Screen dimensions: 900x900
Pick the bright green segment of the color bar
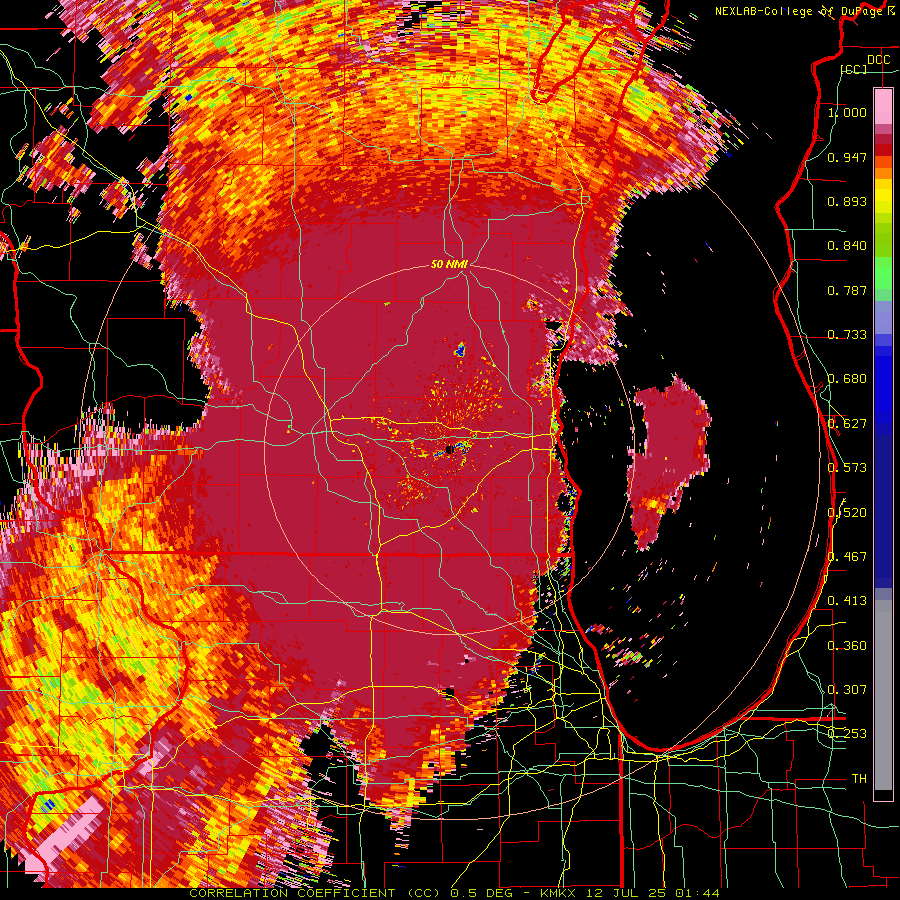pyautogui.click(x=883, y=274)
